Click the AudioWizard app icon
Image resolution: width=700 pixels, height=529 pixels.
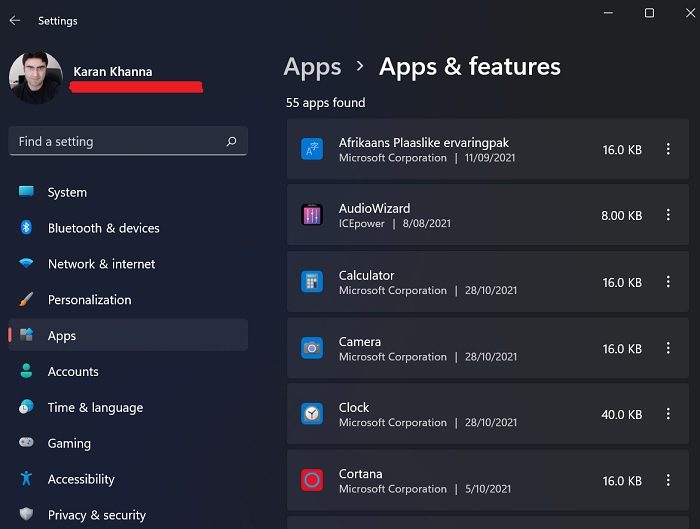click(312, 215)
